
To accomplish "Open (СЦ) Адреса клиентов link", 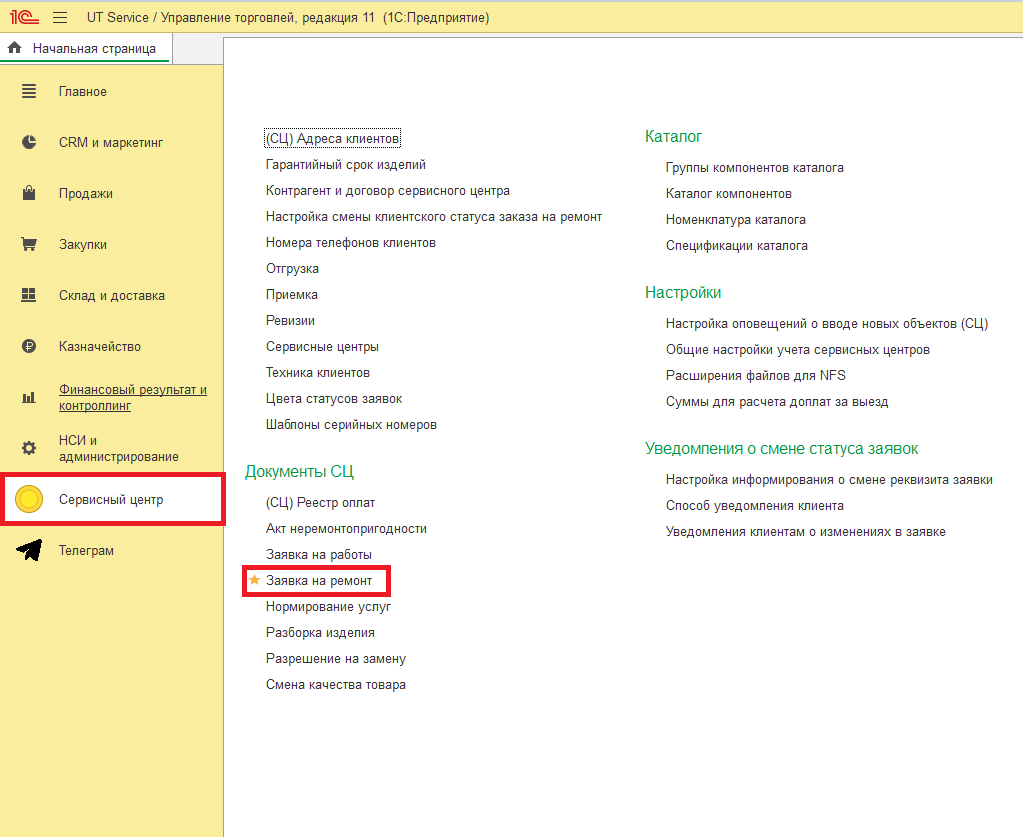I will pos(332,139).
